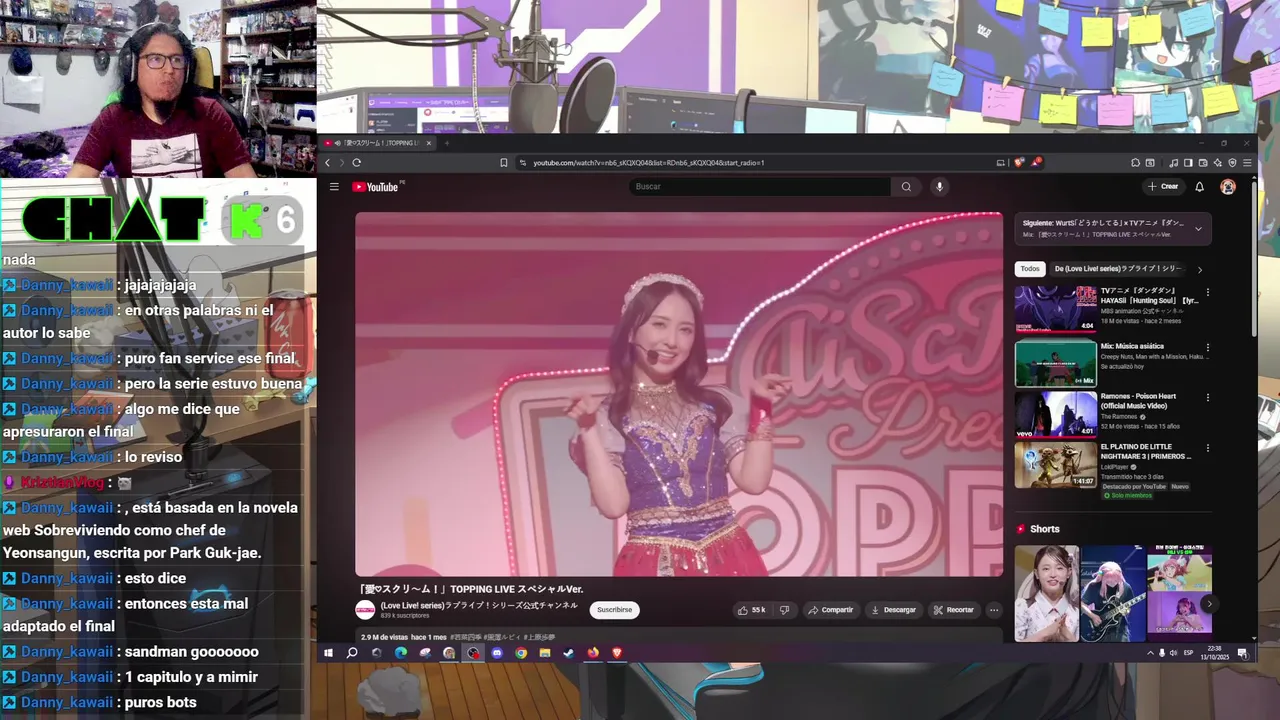Dislike the video with thumbs down
1280x720 pixels.
click(x=785, y=610)
